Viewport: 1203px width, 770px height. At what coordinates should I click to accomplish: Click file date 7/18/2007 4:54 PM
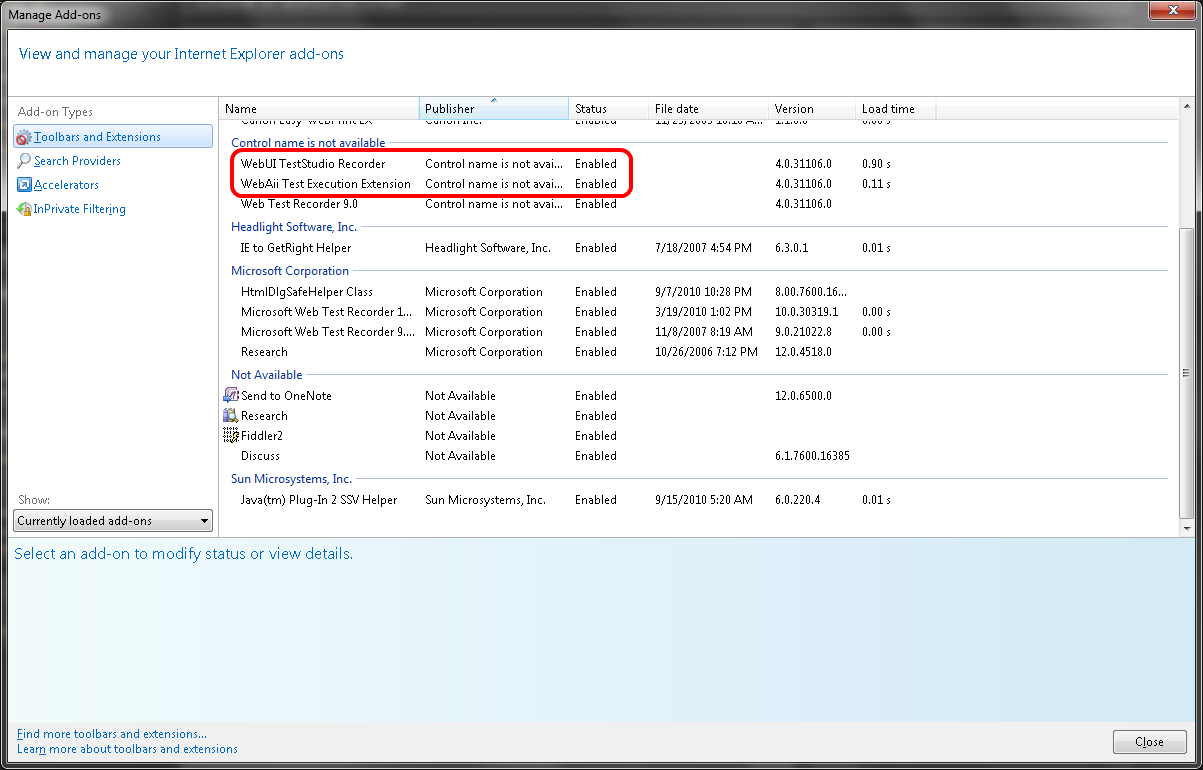[x=703, y=248]
